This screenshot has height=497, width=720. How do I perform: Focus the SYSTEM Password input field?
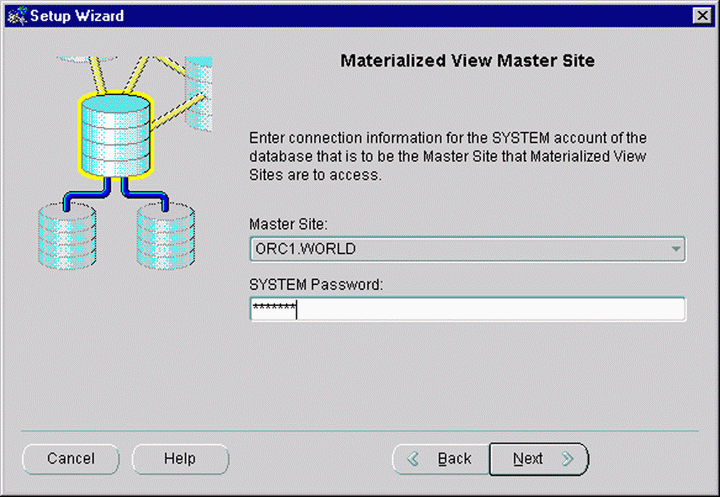pyautogui.click(x=467, y=309)
